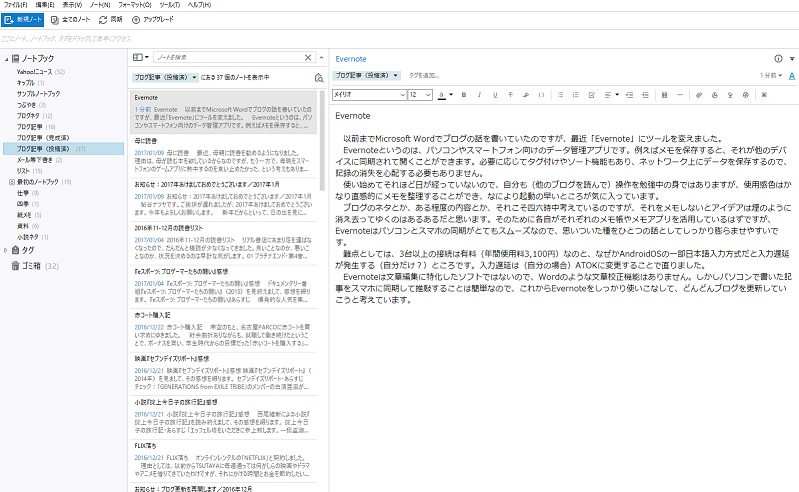Image resolution: width=799 pixels, height=492 pixels.
Task: Open the 編集(E) menu
Action: (45, 5)
